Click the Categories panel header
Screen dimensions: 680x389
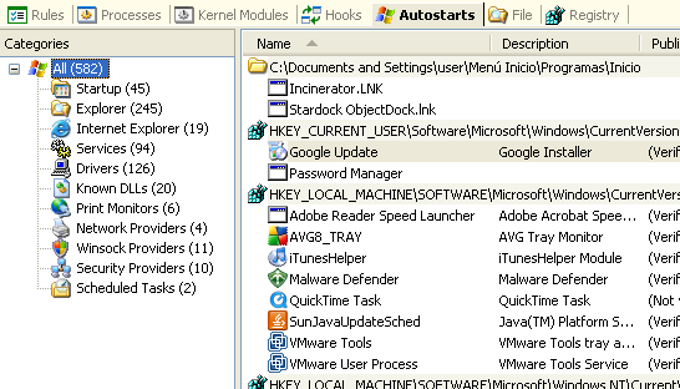(117, 44)
